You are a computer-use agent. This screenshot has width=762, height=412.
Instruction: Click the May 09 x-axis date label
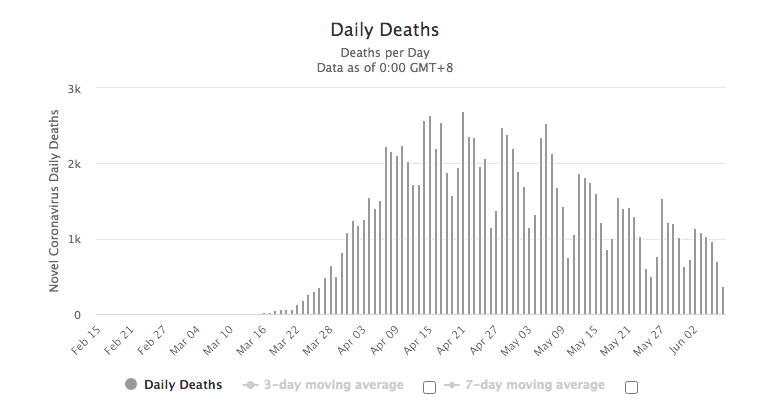549,341
